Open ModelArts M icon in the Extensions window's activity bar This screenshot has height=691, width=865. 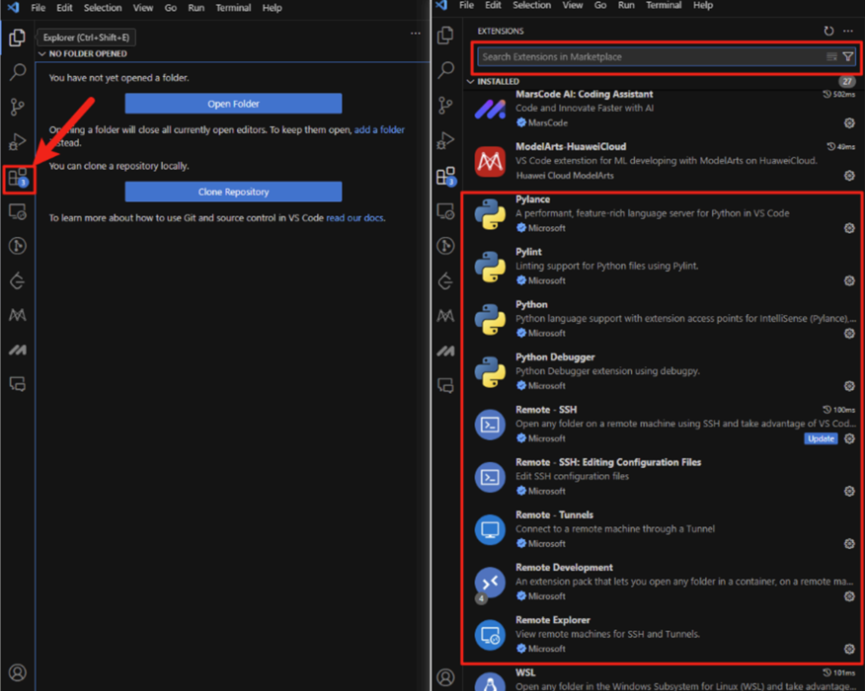pyautogui.click(x=445, y=315)
